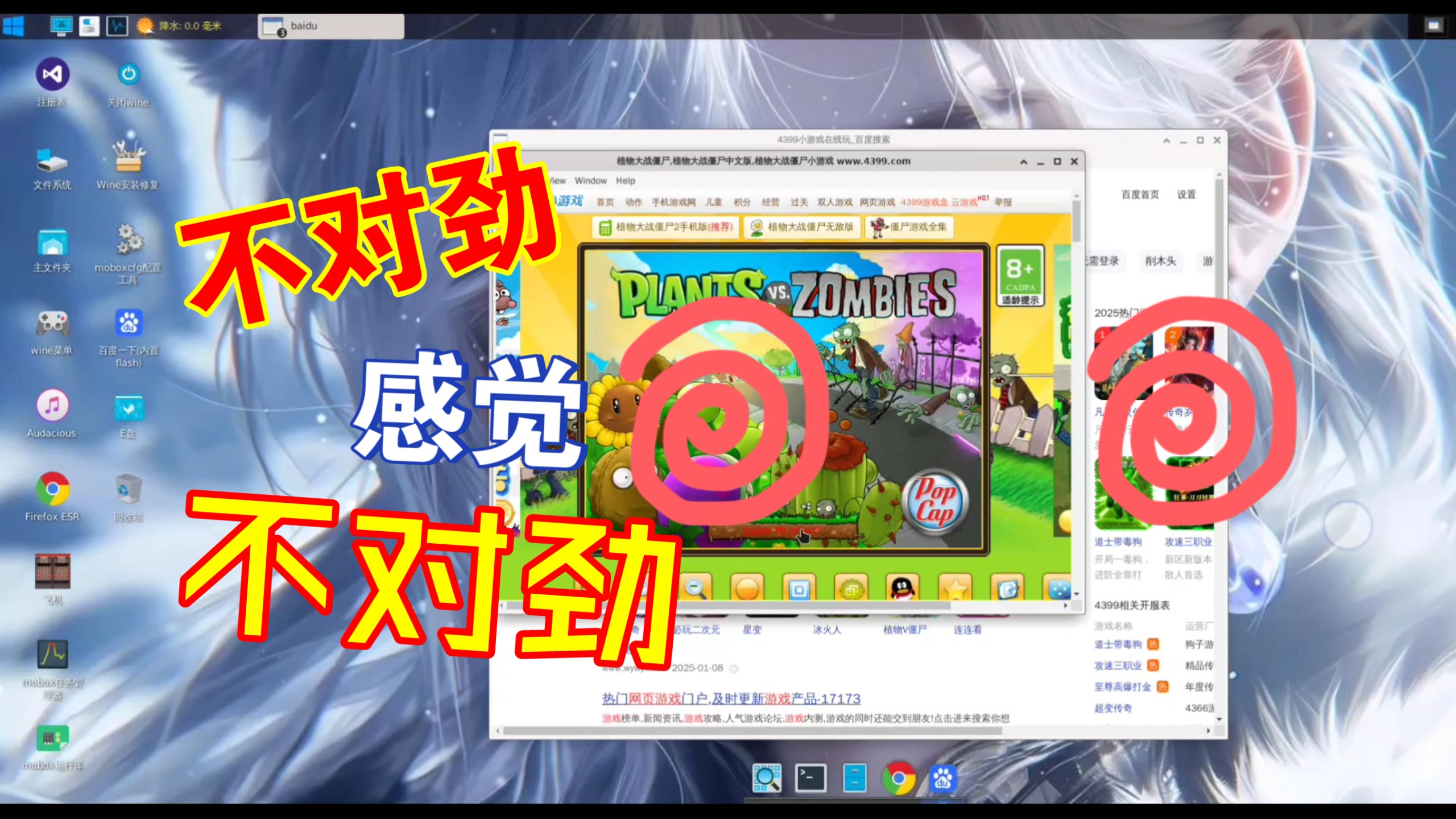This screenshot has width=1456, height=819.
Task: Open the Window menu
Action: pos(590,181)
